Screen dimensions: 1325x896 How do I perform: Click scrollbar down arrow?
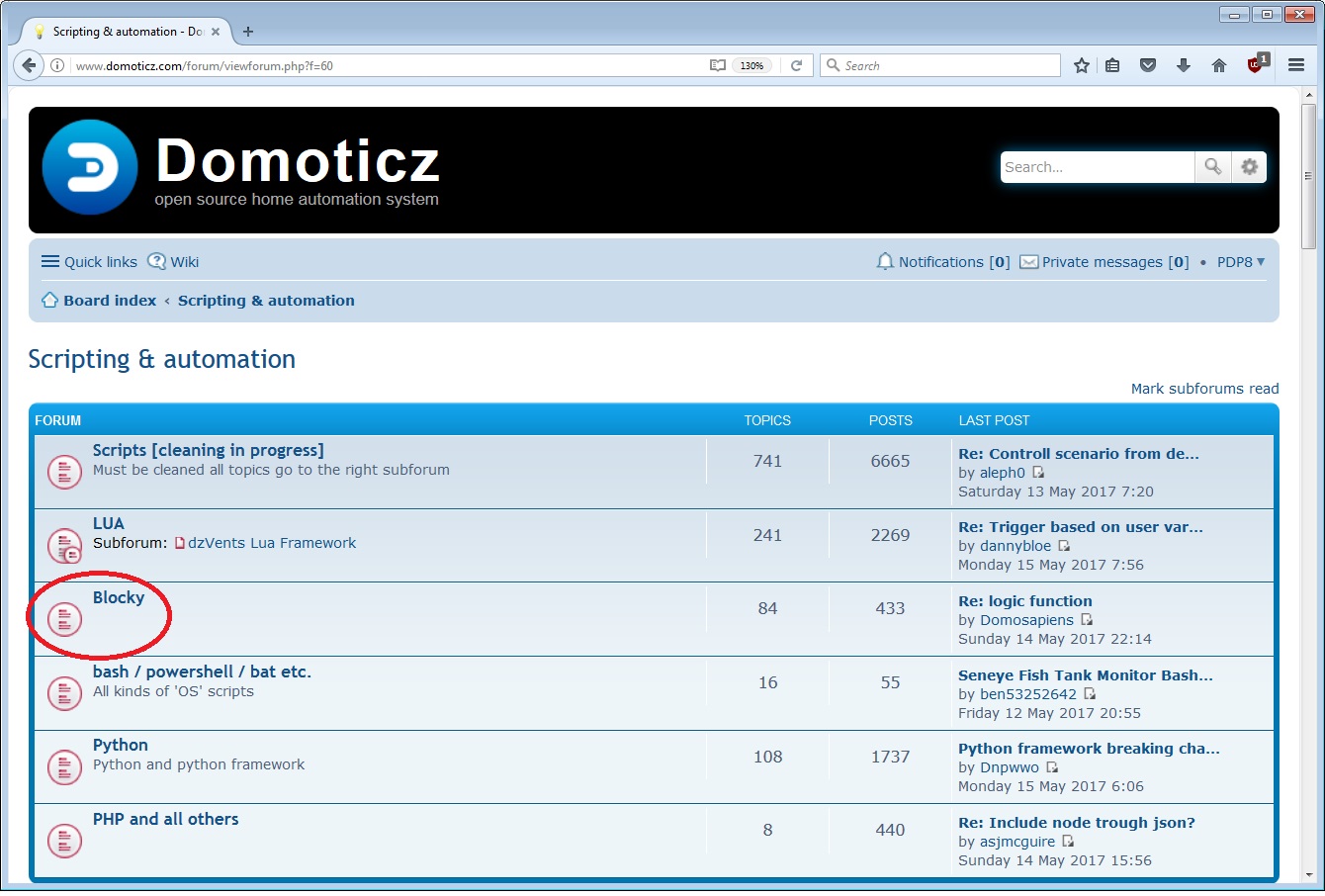[1309, 874]
